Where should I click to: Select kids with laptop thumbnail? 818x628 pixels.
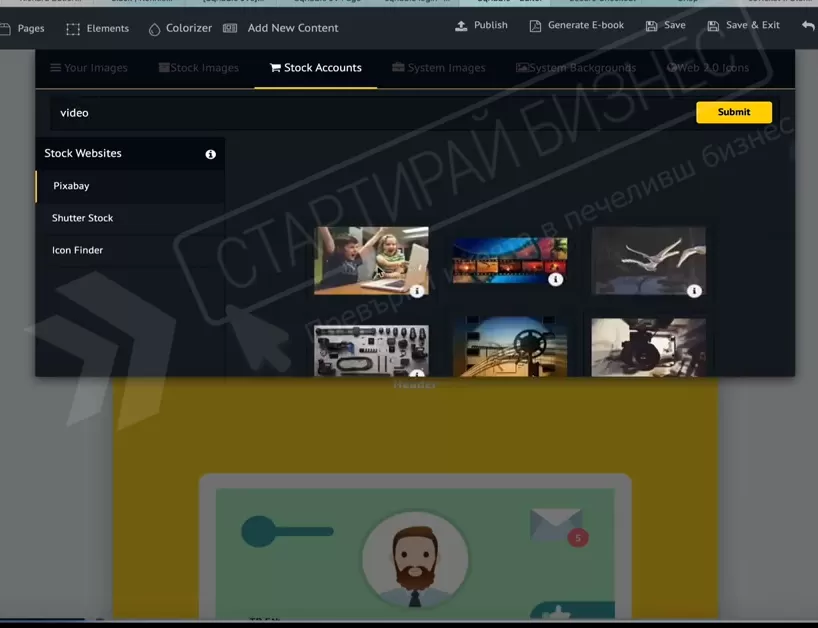[371, 260]
